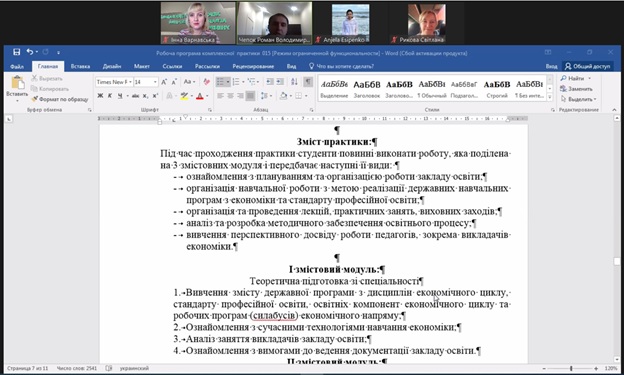
Task: Click the vertical scrollbar of the document
Action: [617, 239]
